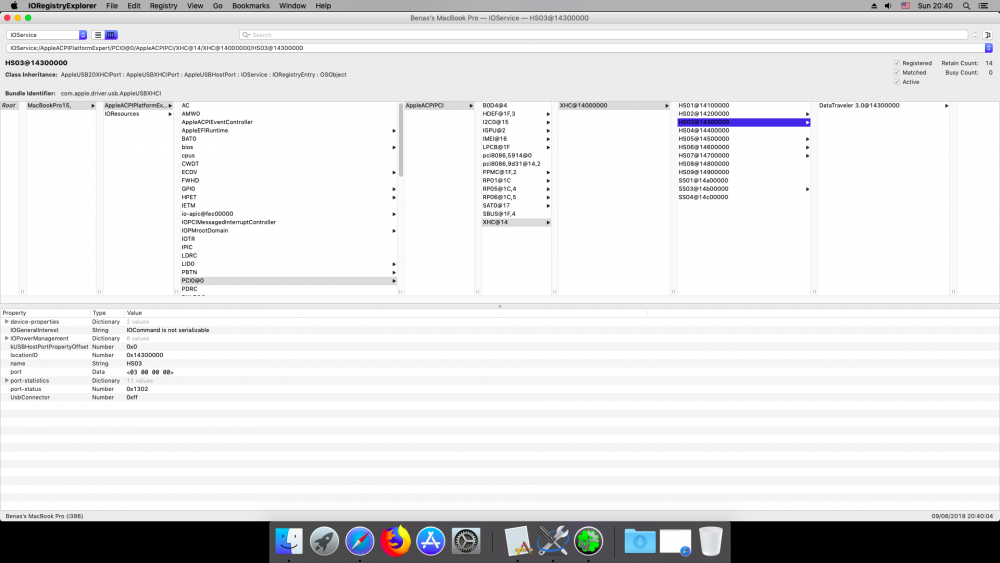This screenshot has width=1000, height=563.
Task: Open Notification Center from menu bar
Action: point(984,6)
